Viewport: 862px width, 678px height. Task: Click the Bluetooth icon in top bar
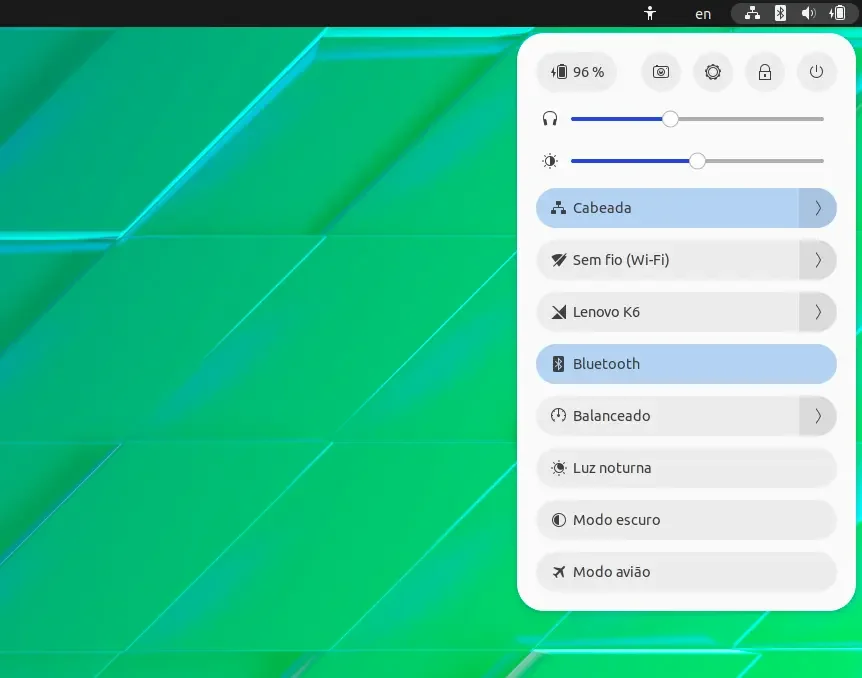780,13
